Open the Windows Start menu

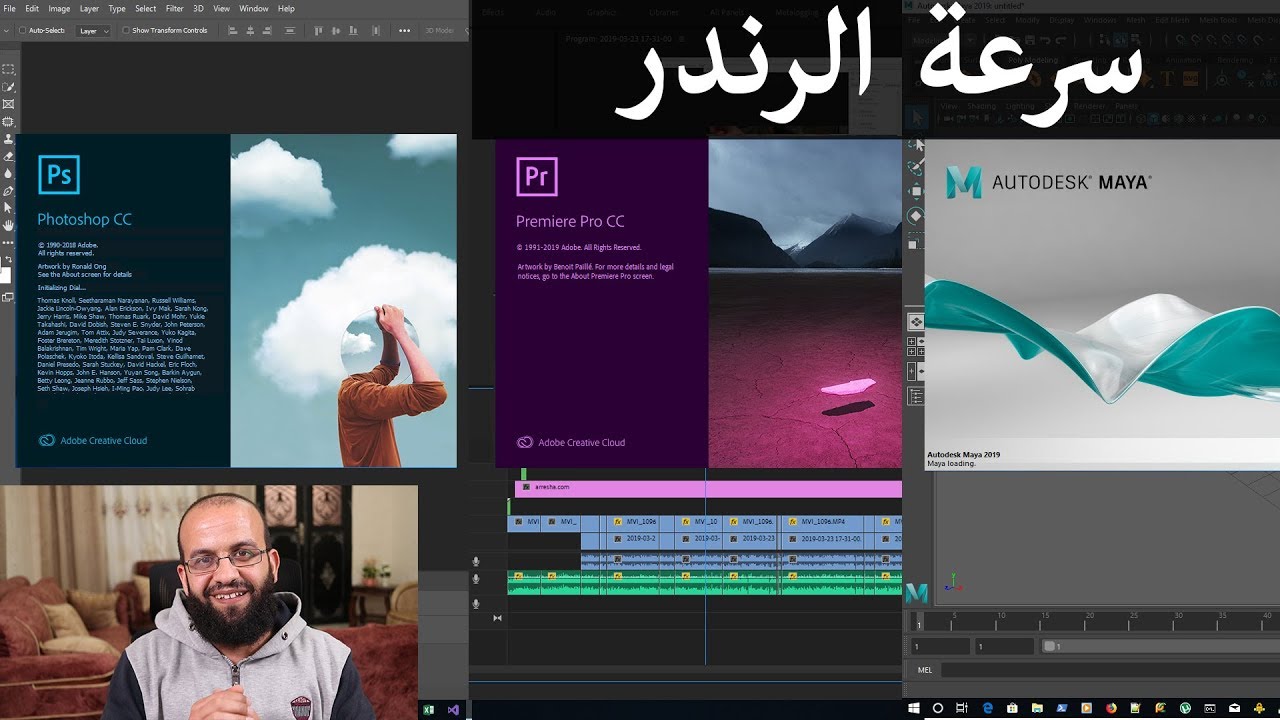(914, 708)
